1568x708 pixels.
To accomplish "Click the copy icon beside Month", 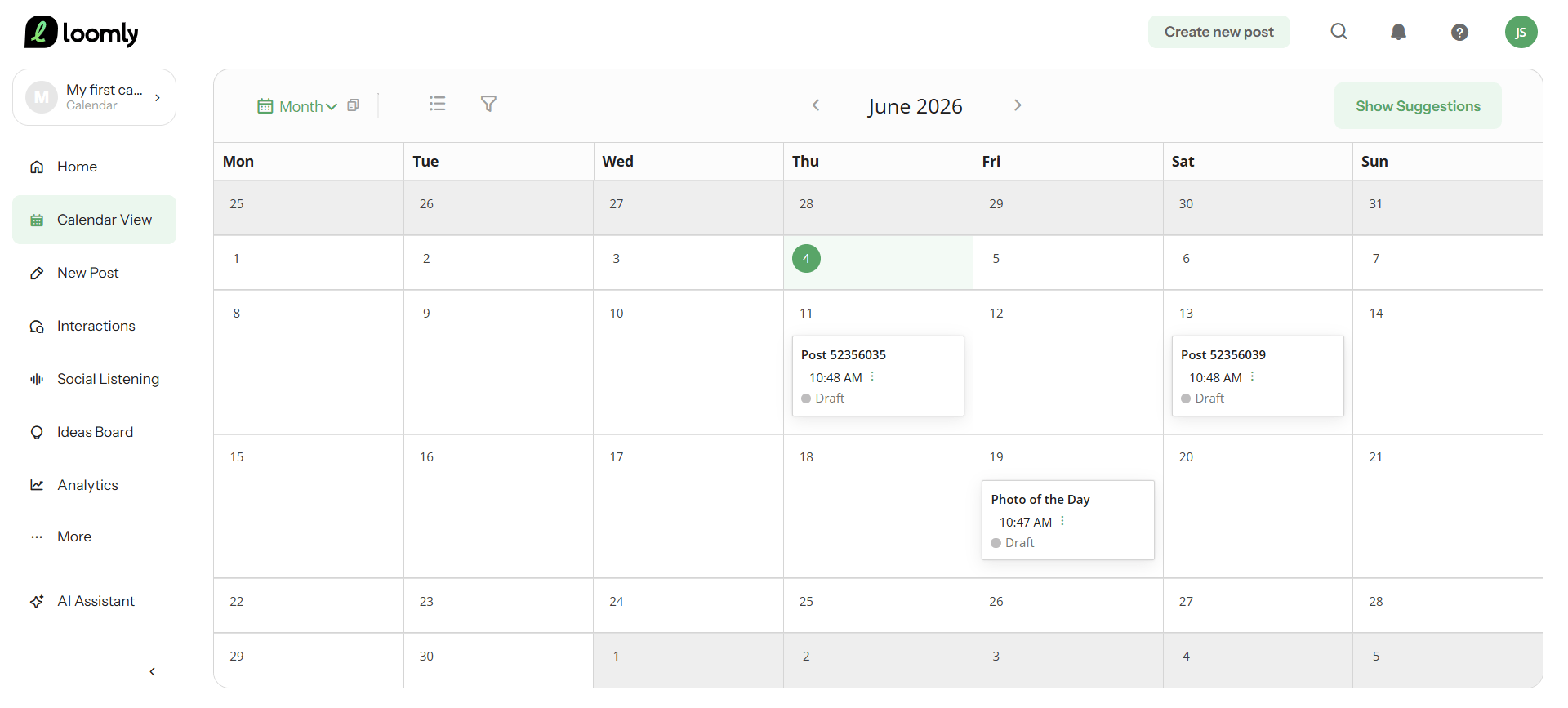I will (353, 105).
